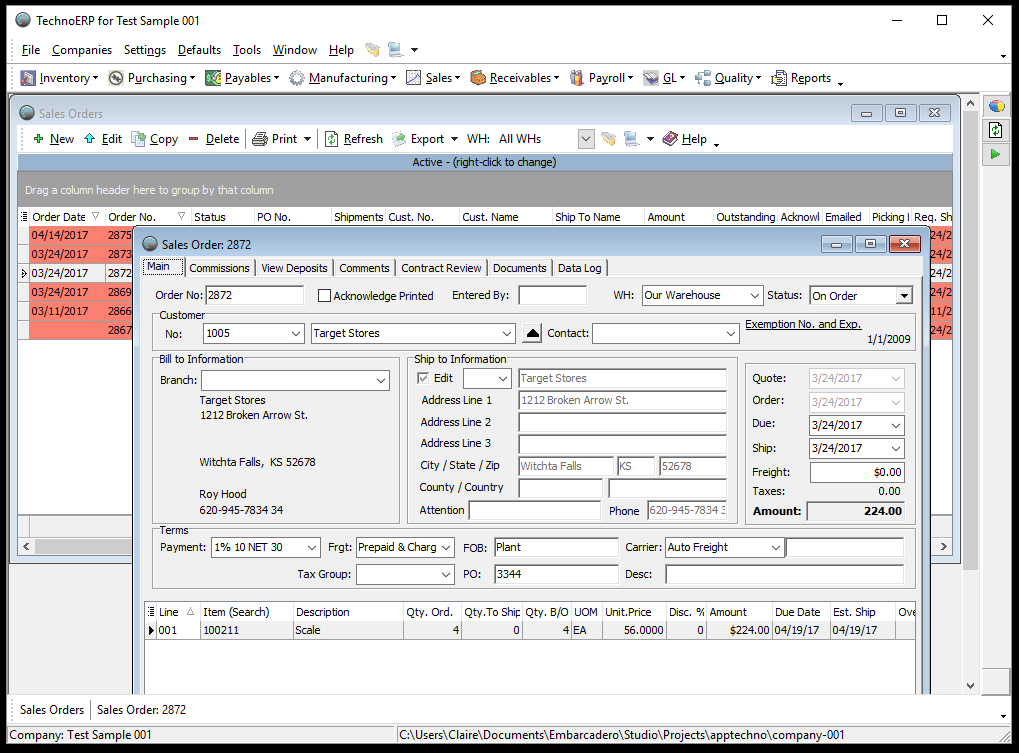Click the FOB field containing Plant
The width and height of the screenshot is (1019, 753).
pos(556,548)
